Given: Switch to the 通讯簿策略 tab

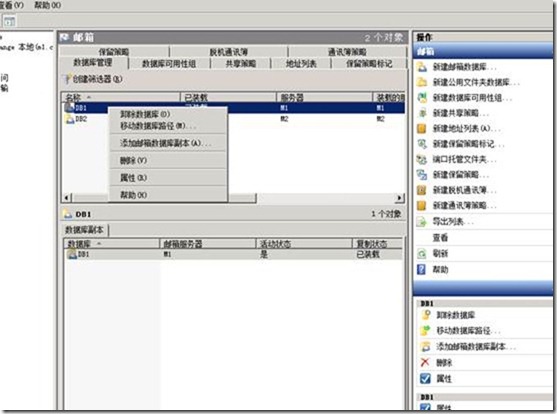Looking at the screenshot, I should point(347,52).
